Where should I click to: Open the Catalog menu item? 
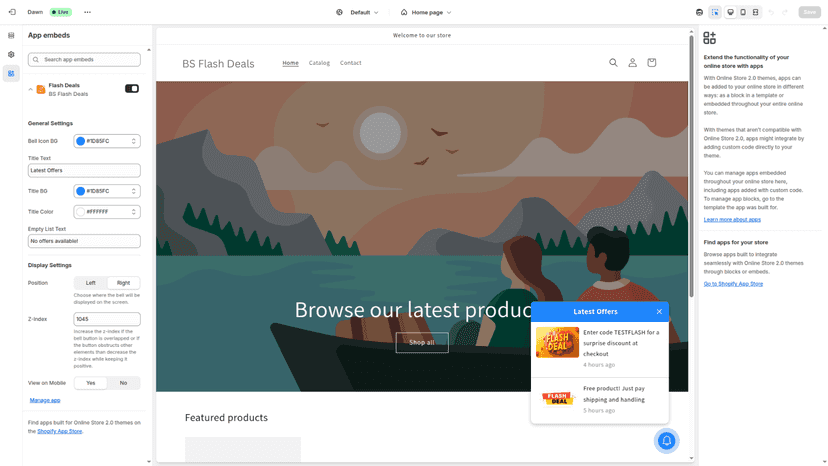319,63
